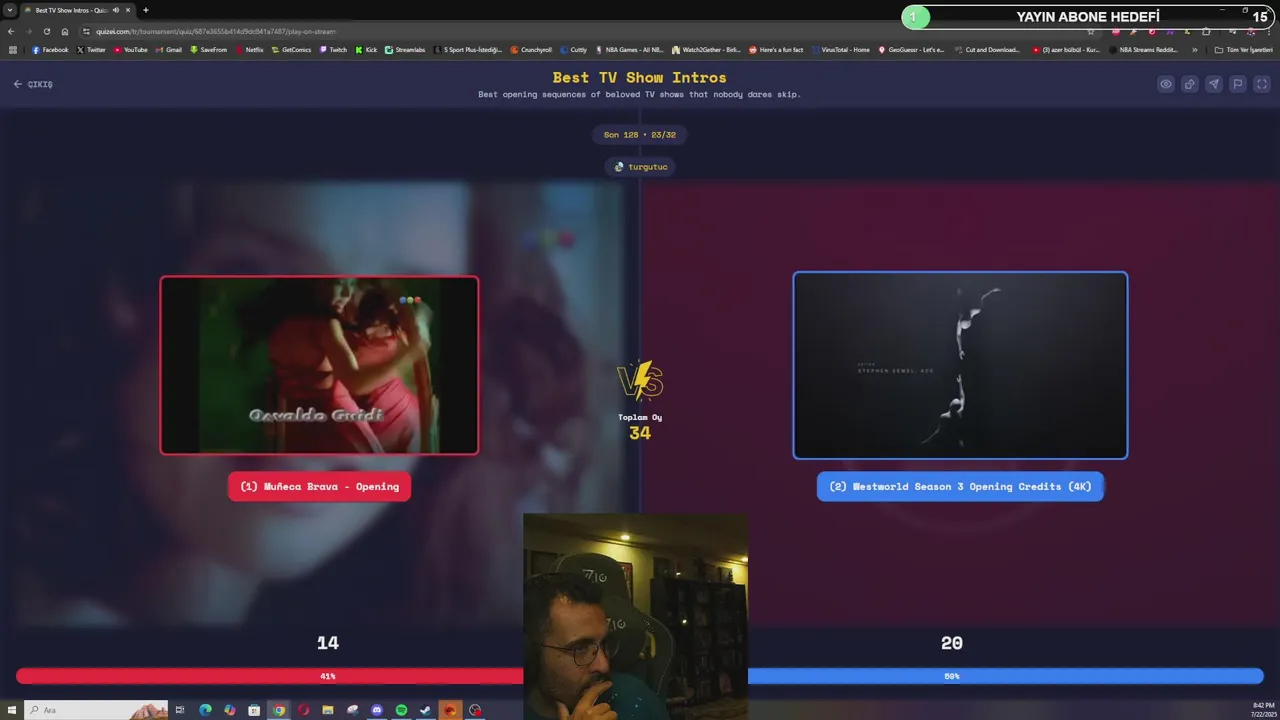
Task: Open the Windows Start menu
Action: (11, 710)
